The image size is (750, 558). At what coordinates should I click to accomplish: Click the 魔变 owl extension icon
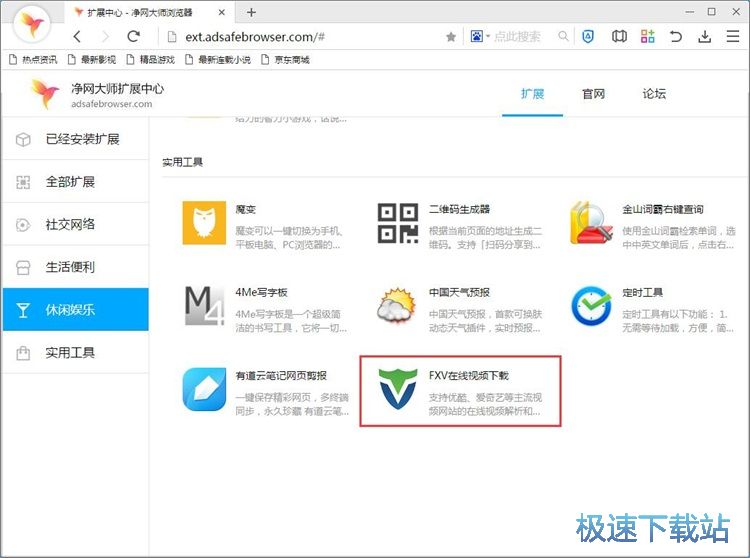point(204,223)
